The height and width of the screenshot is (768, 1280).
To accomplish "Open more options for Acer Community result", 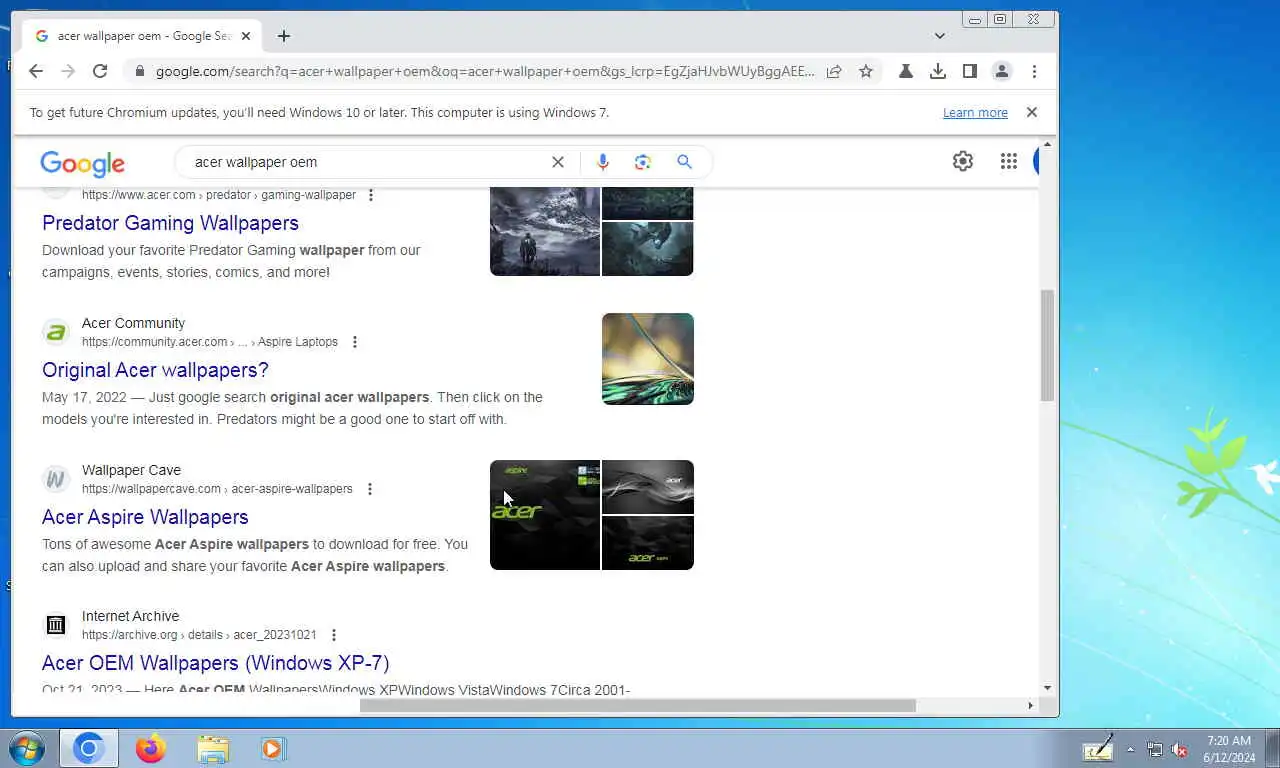I will pyautogui.click(x=354, y=342).
